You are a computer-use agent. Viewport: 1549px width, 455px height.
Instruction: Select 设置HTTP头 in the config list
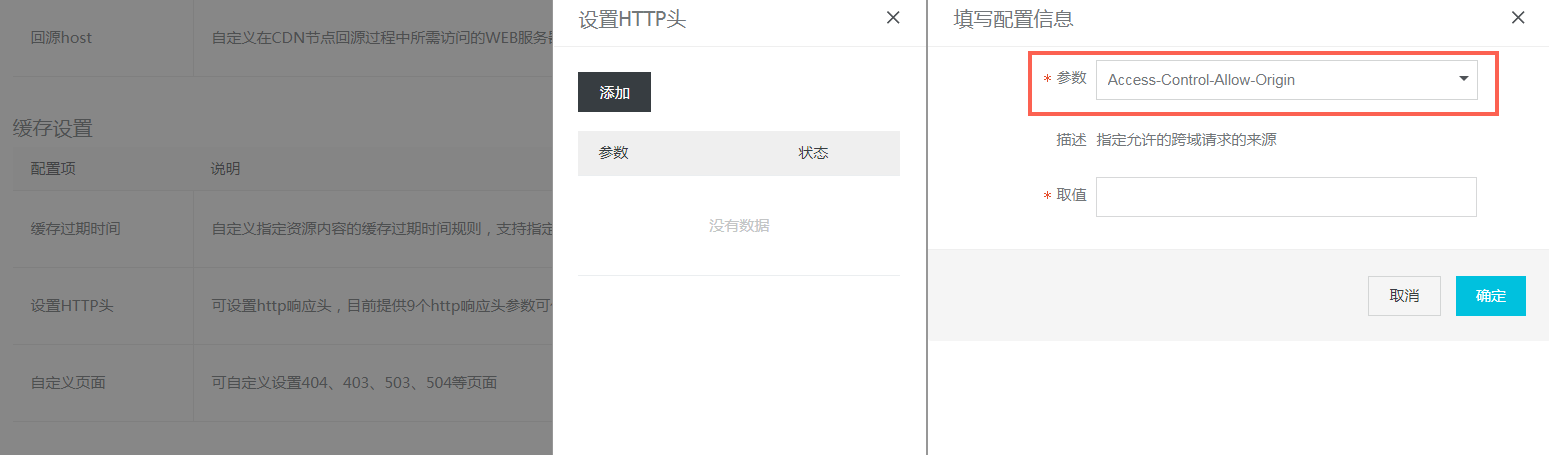point(72,305)
